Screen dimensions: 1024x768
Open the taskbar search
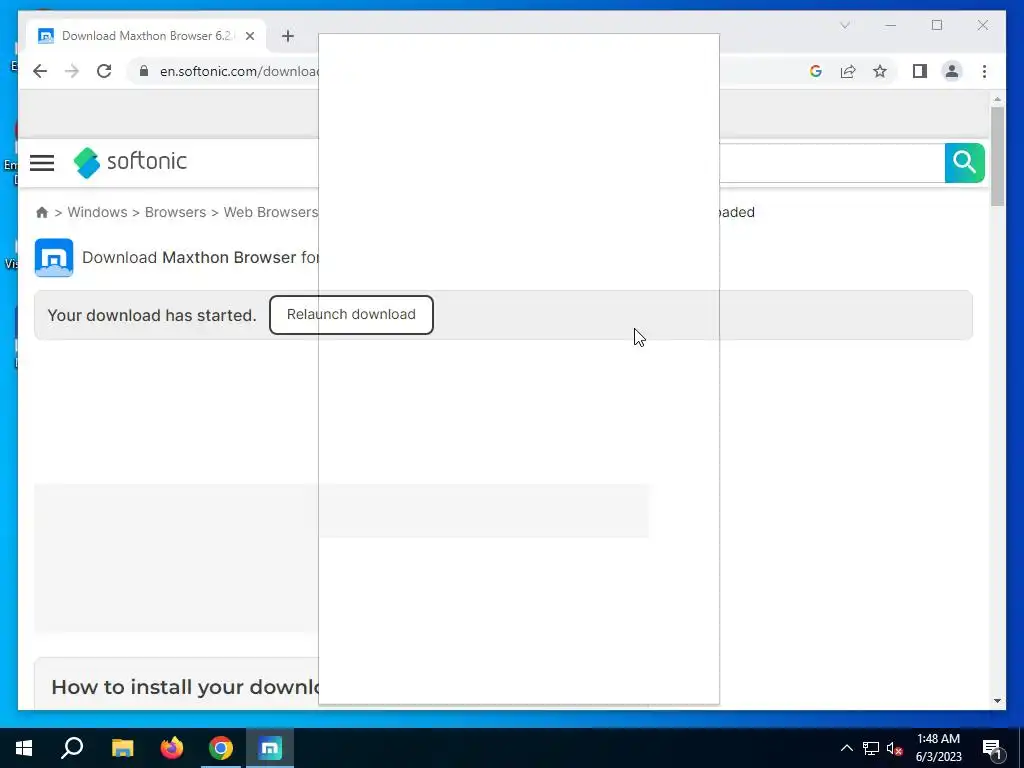(72, 748)
